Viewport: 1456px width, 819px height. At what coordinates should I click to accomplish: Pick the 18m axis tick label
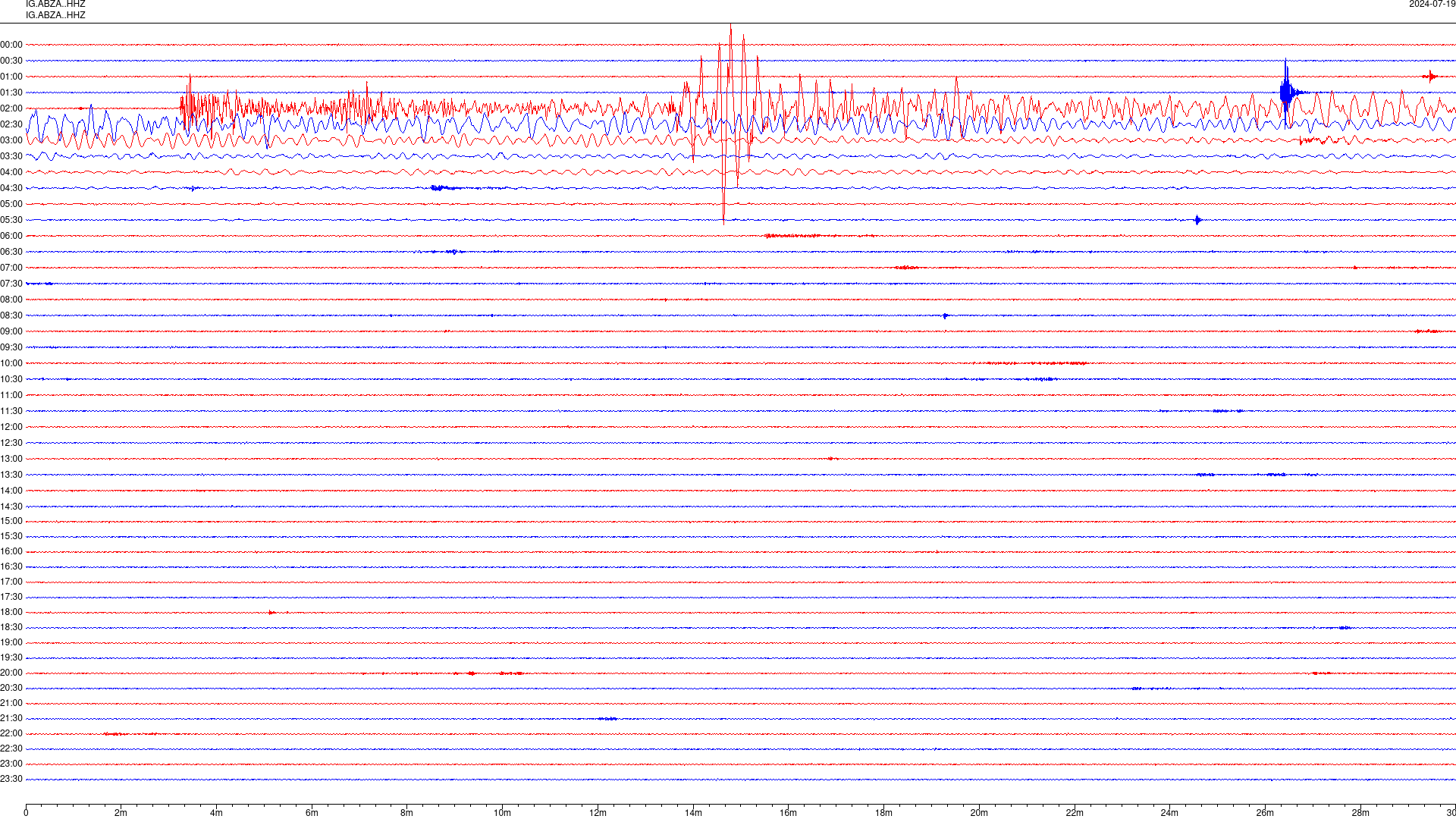point(883,813)
